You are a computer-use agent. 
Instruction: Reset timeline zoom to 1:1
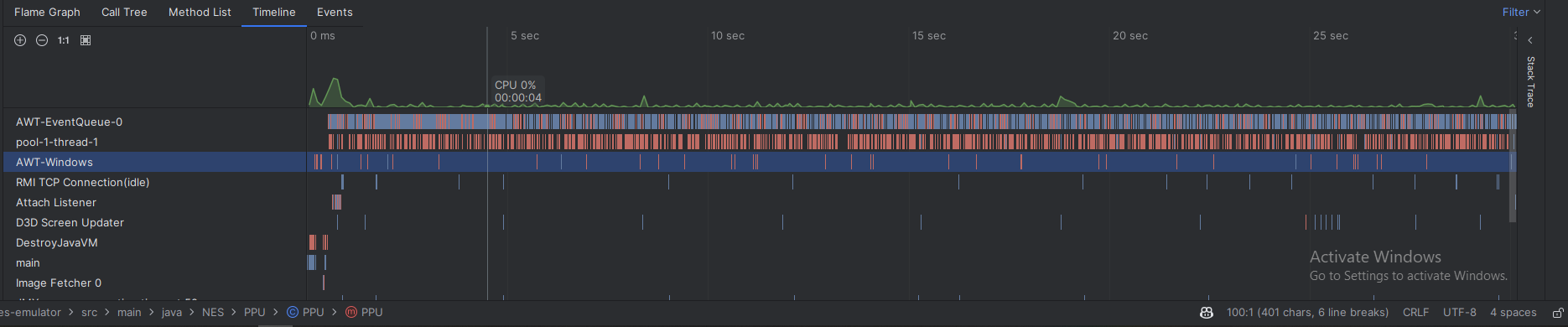[64, 40]
